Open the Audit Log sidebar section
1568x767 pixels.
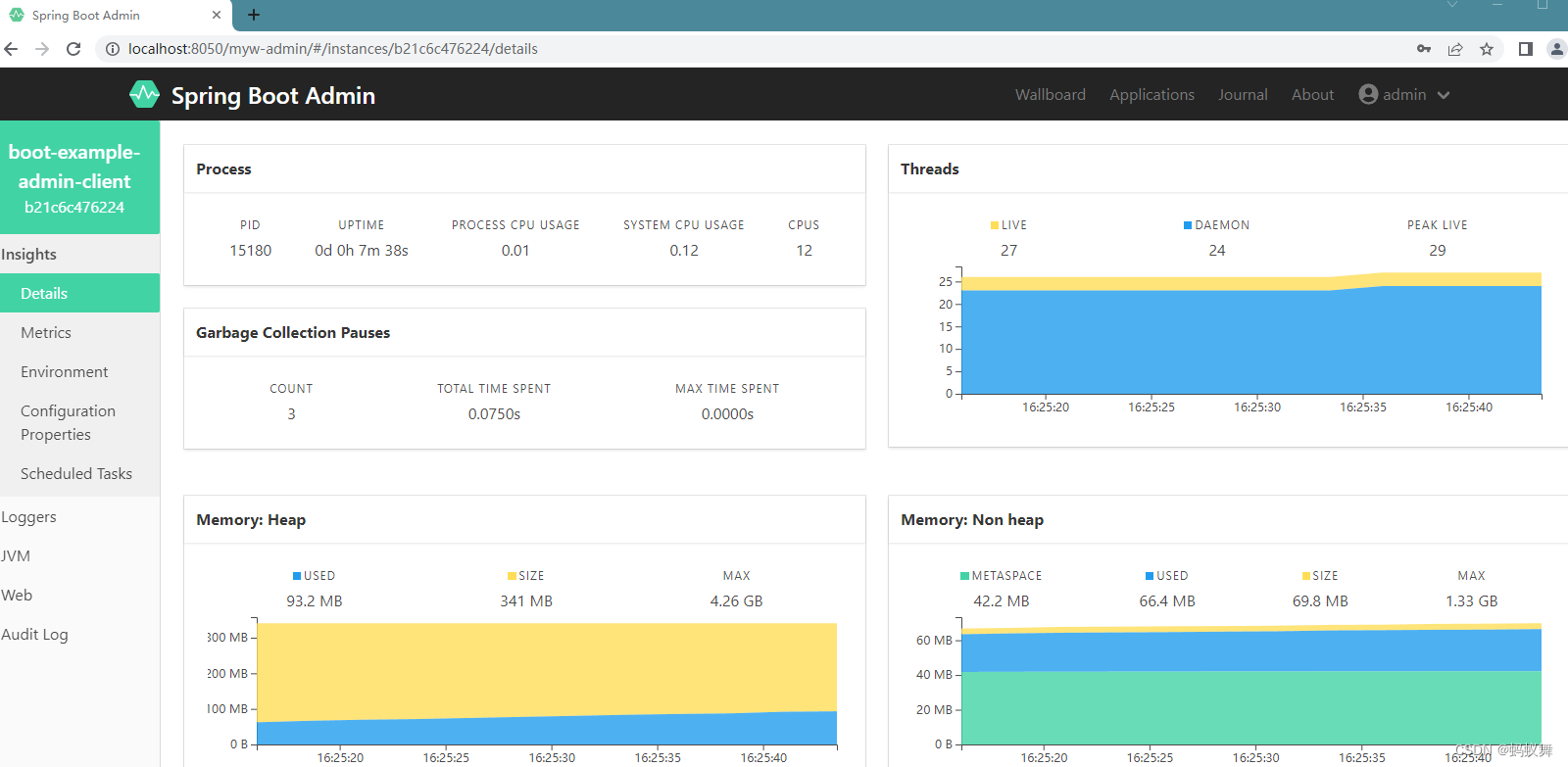(79, 634)
